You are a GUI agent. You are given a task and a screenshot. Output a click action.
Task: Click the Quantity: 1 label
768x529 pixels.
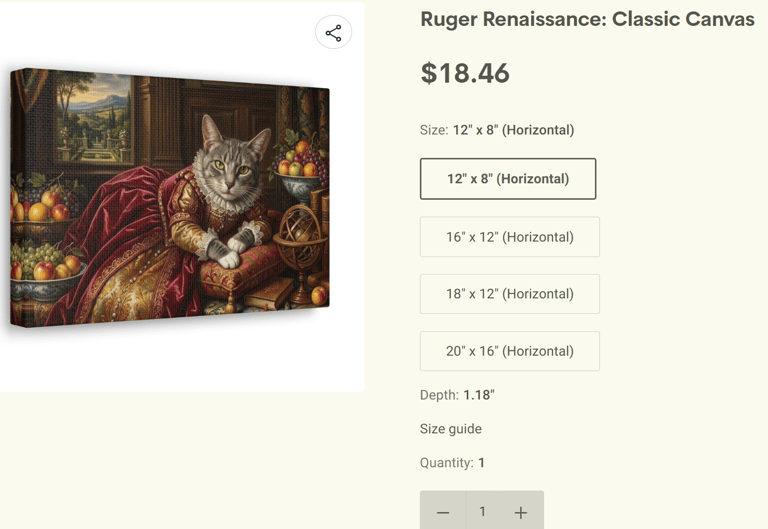[x=452, y=463]
